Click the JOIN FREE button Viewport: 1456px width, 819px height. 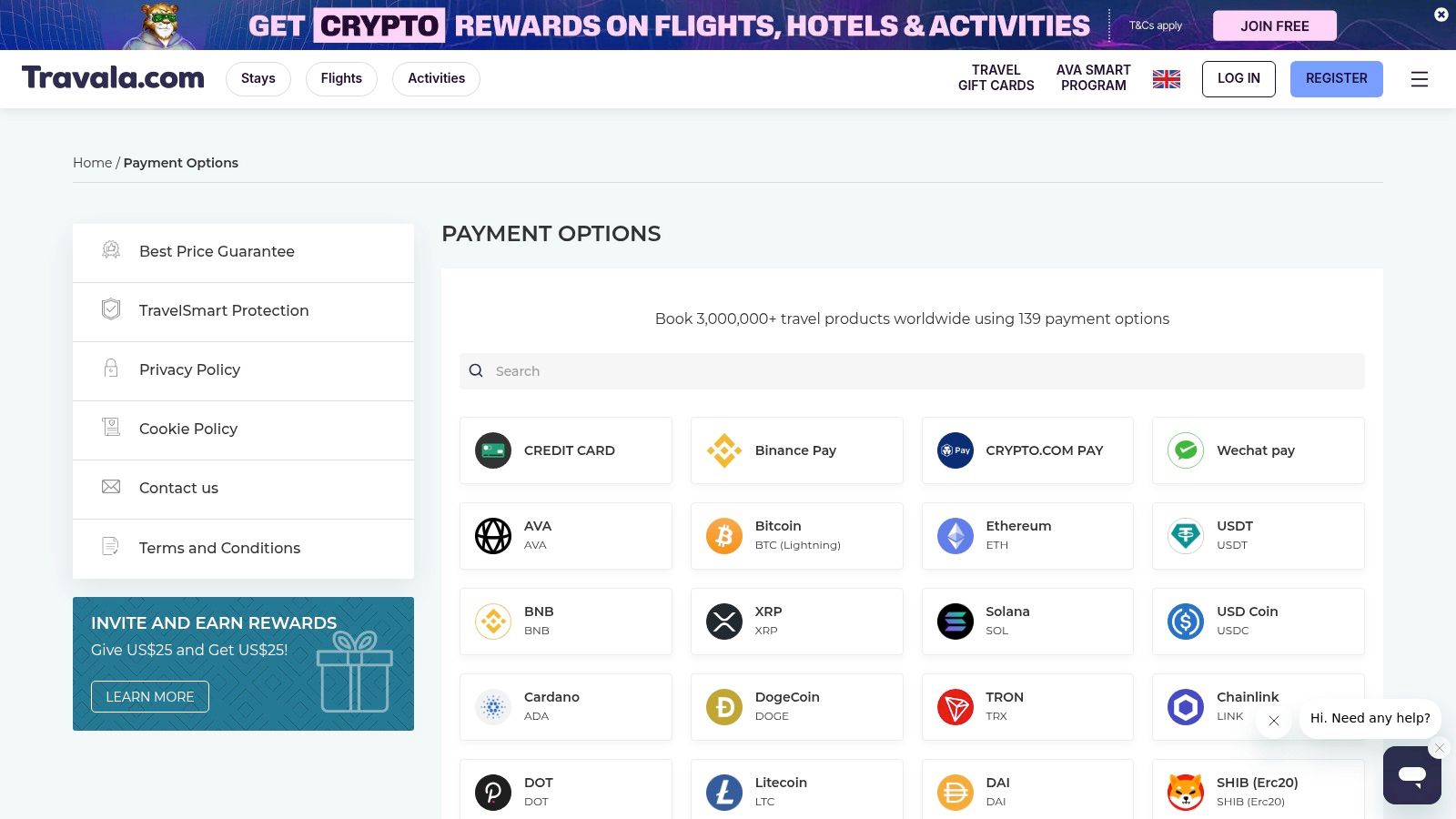click(x=1274, y=25)
